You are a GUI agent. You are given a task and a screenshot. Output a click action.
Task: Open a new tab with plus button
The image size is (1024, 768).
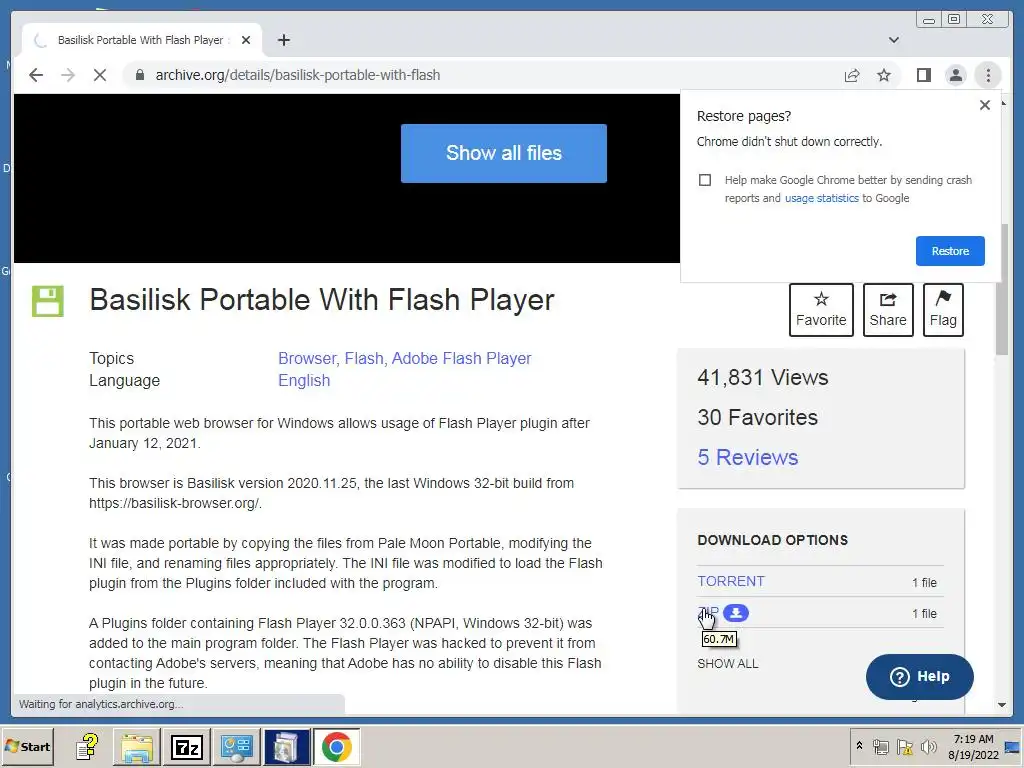(283, 40)
